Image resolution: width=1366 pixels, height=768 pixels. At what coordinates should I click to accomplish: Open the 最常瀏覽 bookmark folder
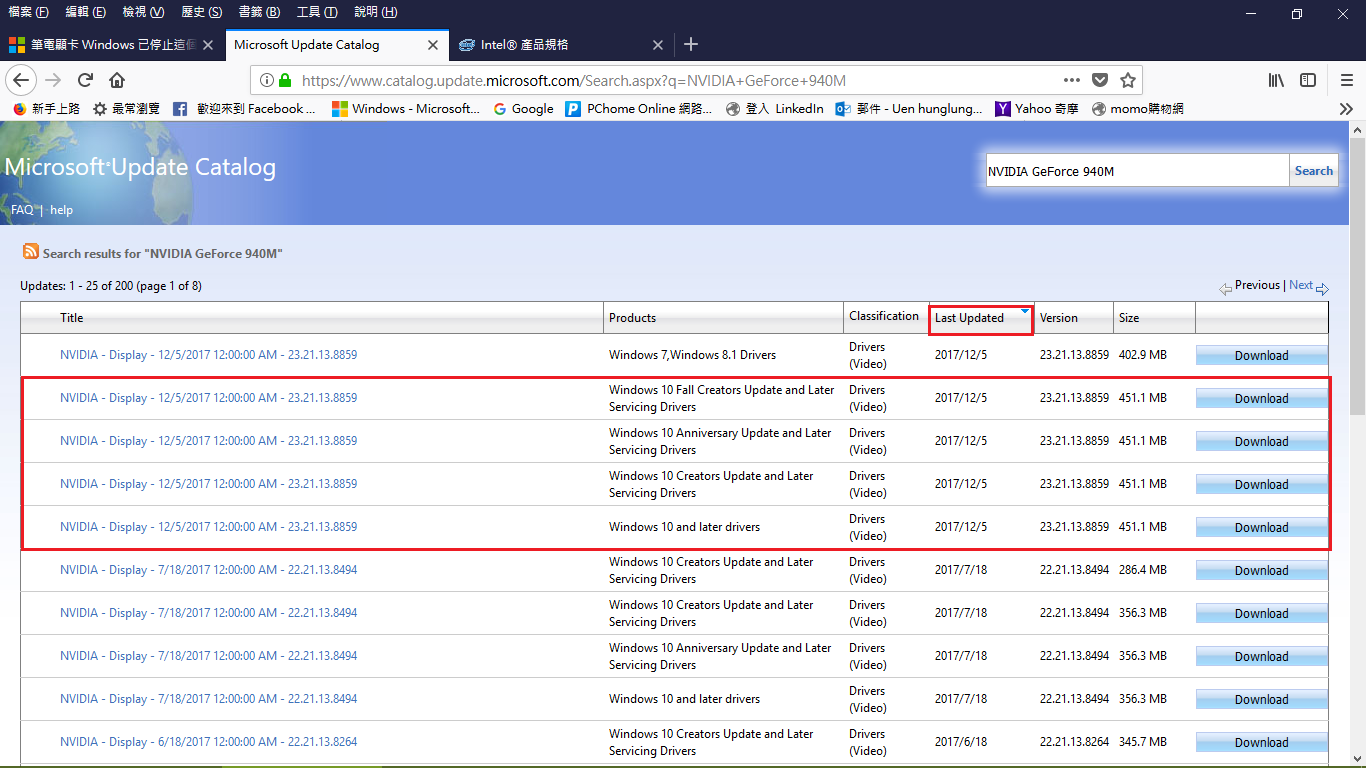(126, 108)
